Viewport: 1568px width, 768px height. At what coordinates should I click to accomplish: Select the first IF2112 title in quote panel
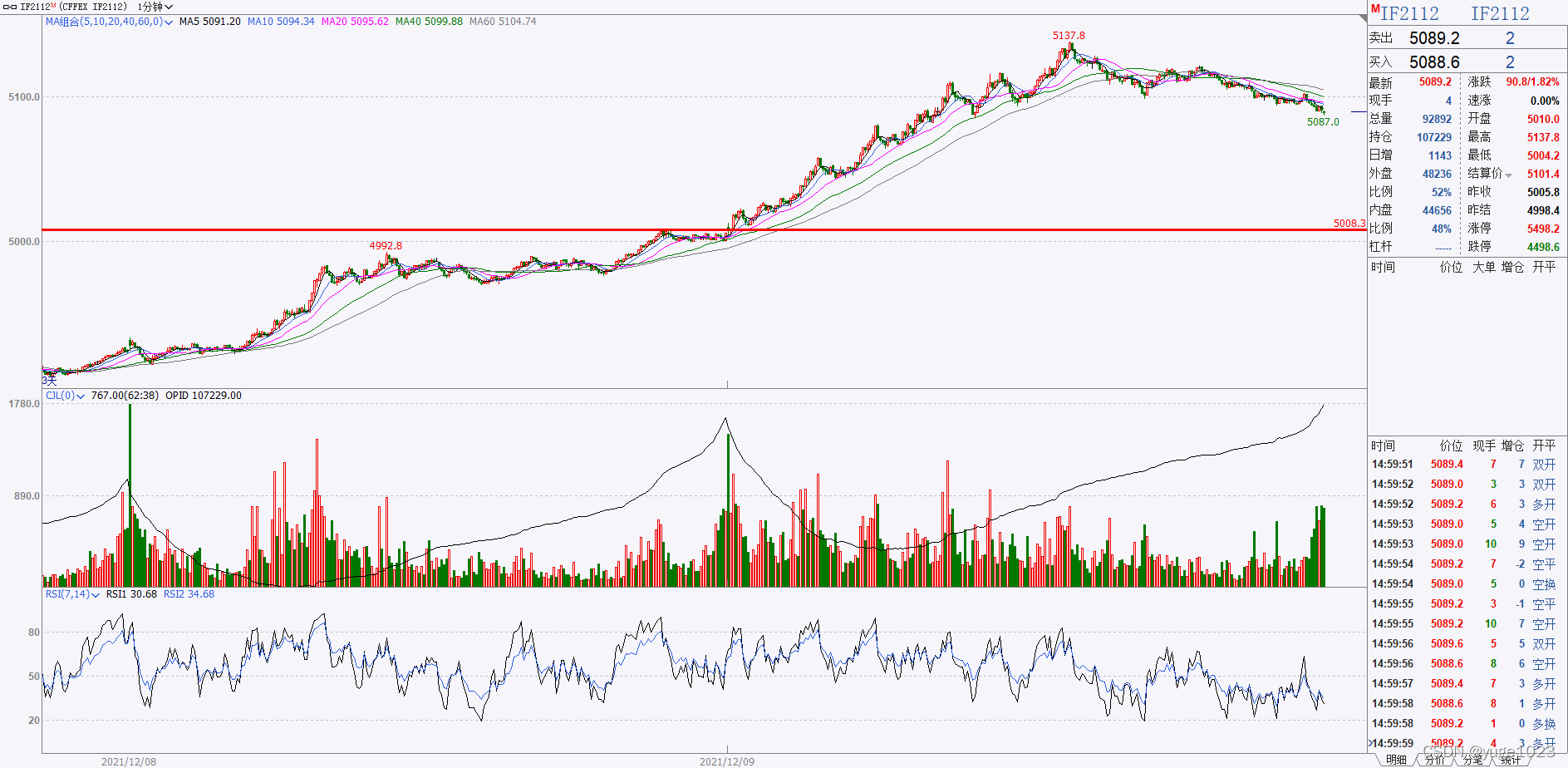(1409, 13)
